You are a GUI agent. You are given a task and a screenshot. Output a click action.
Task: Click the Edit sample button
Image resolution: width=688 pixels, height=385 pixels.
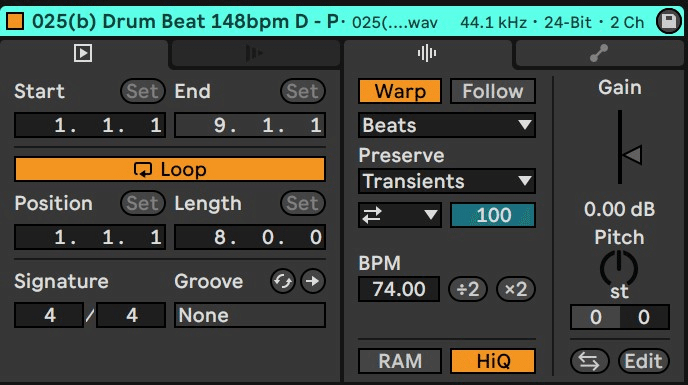tap(644, 361)
